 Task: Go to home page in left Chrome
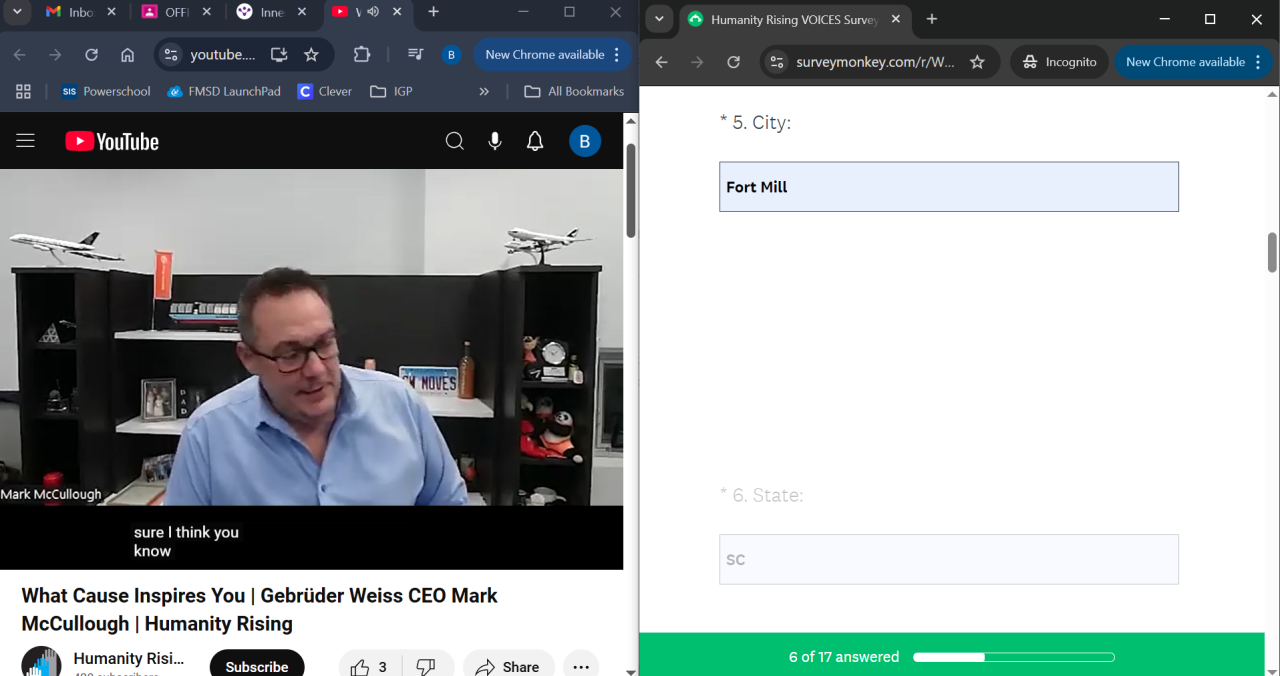(127, 55)
